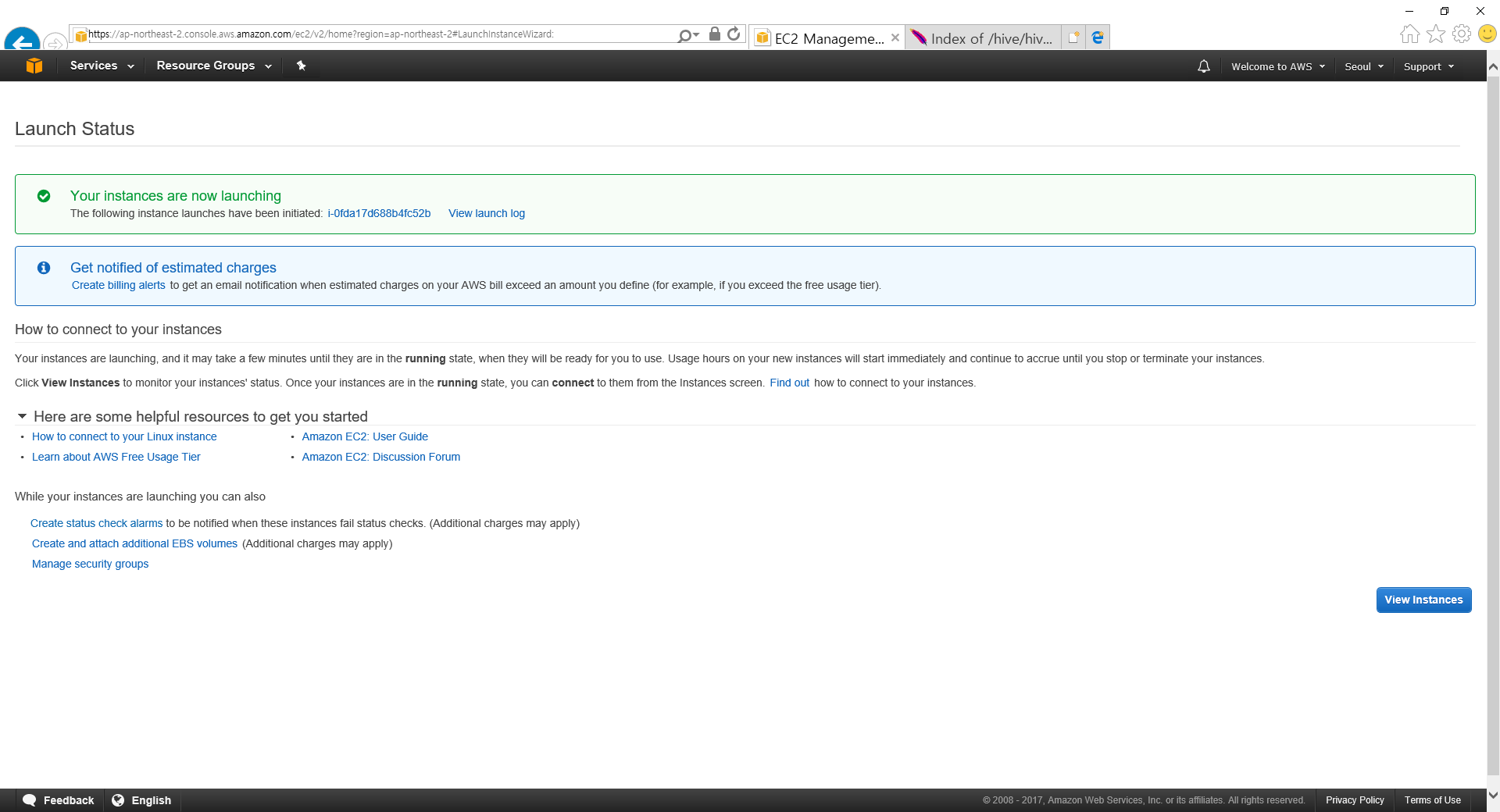Click the scrollbar up arrow
1500x812 pixels.
[x=1493, y=67]
